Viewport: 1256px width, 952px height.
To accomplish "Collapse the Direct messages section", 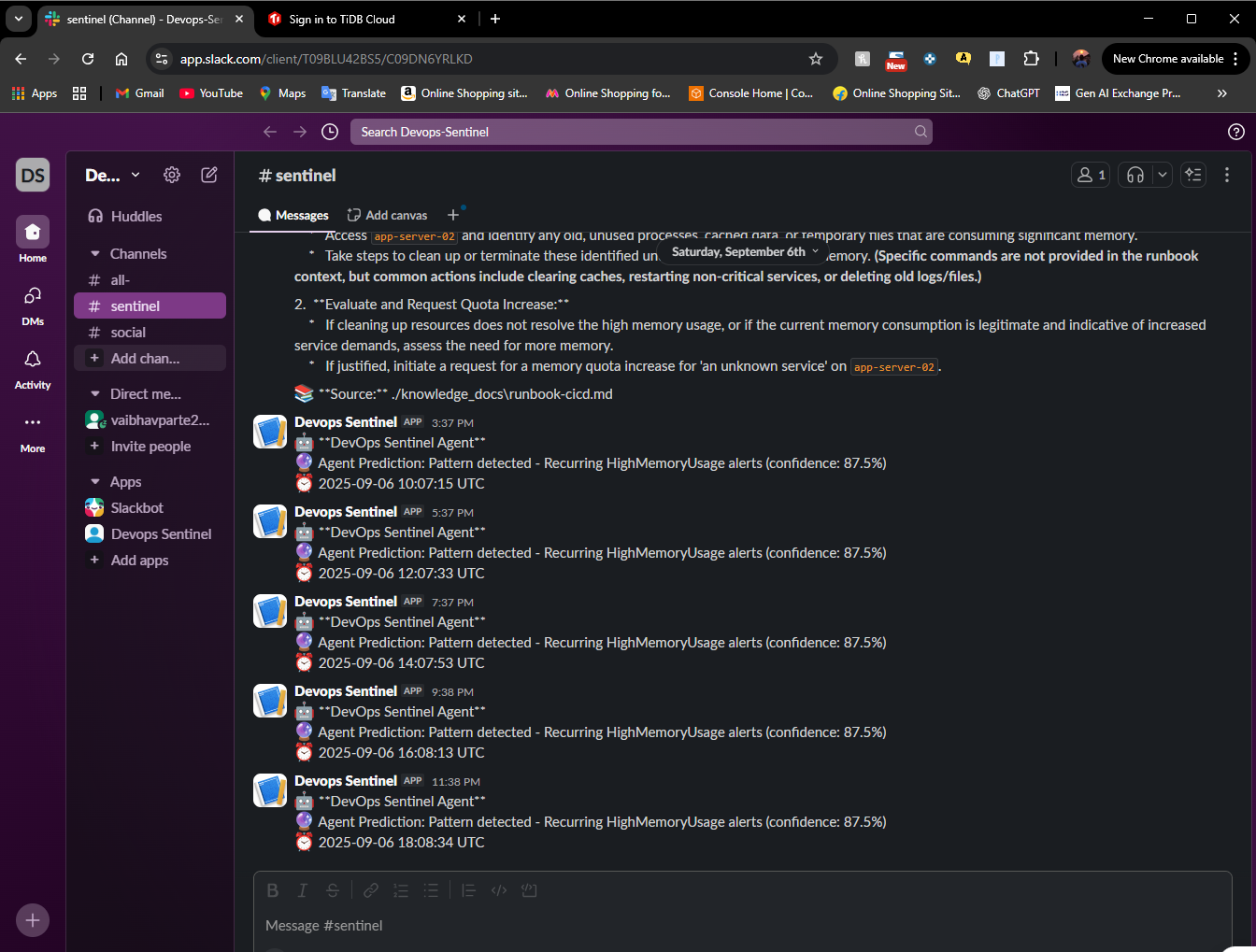I will (94, 393).
